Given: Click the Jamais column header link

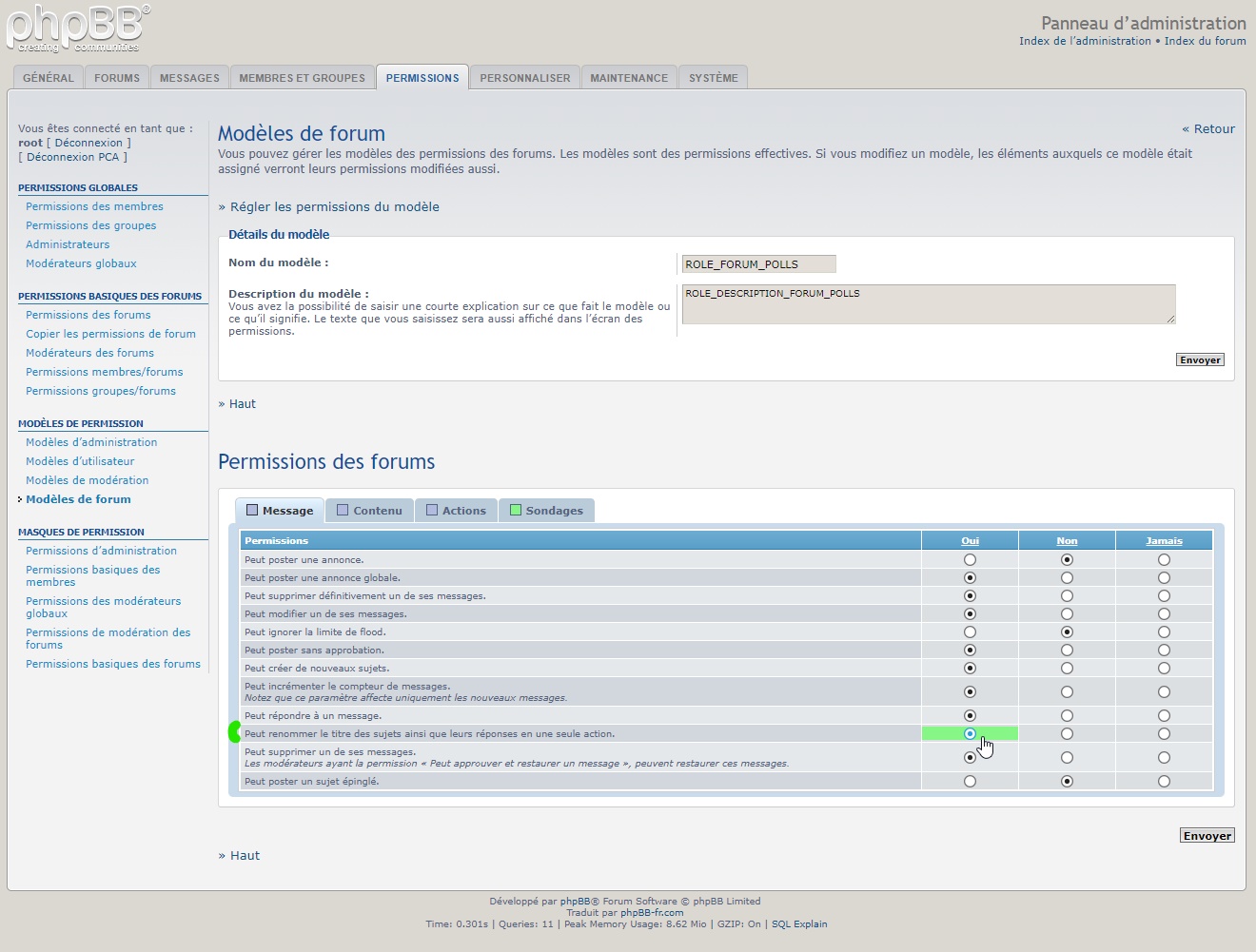Looking at the screenshot, I should (1164, 541).
